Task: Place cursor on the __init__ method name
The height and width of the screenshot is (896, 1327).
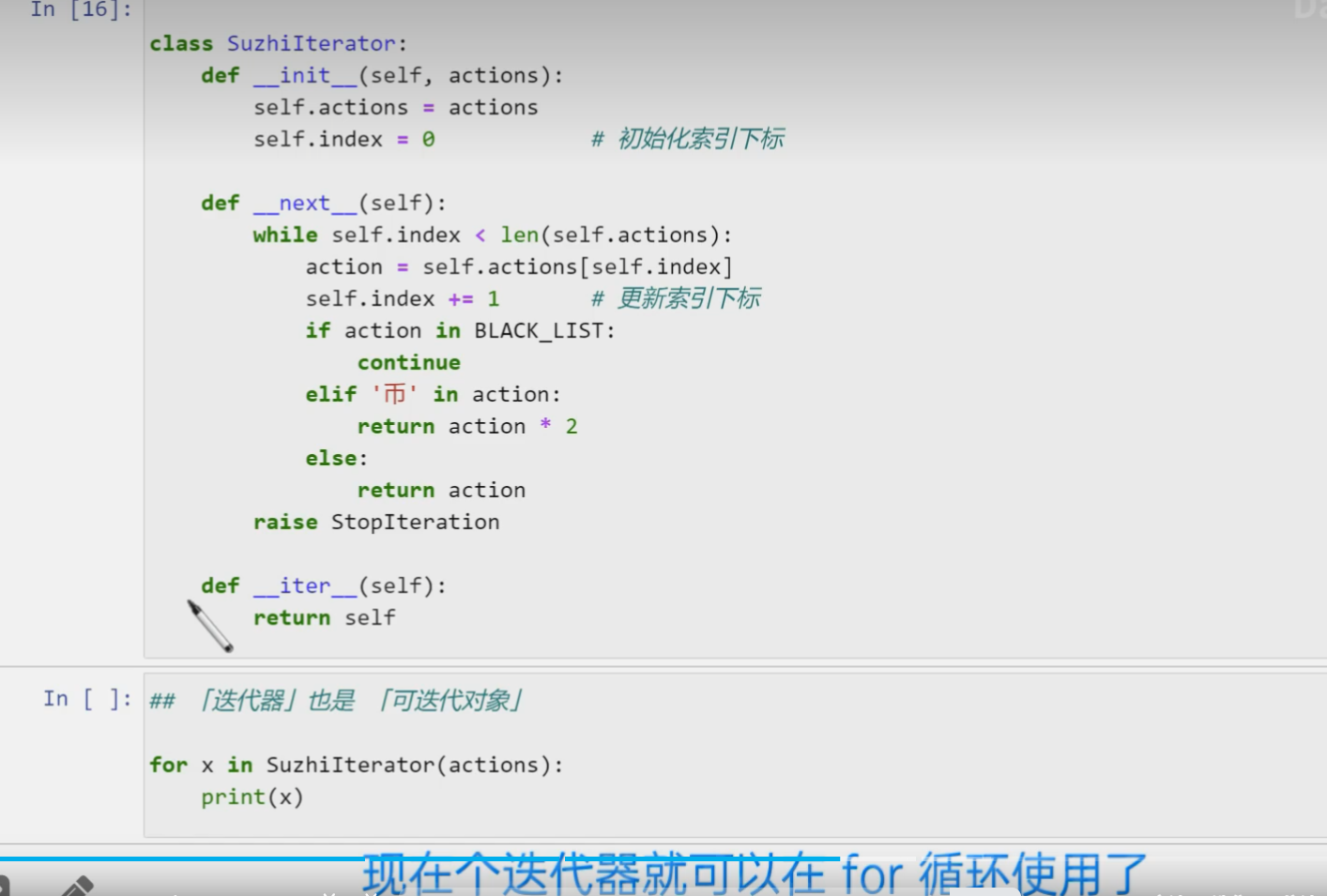Action: point(305,76)
